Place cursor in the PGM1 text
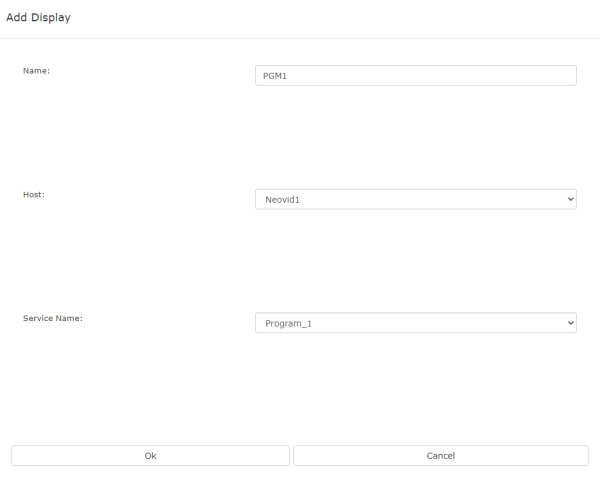600x477 pixels. pos(275,76)
